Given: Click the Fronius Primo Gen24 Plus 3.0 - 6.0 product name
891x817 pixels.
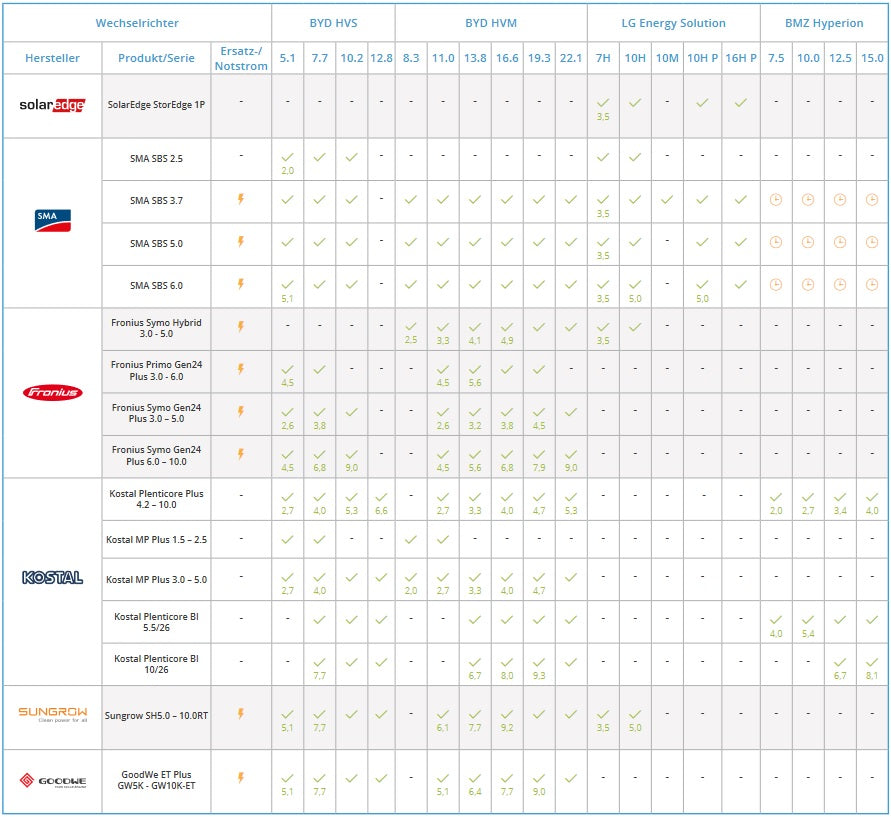Looking at the screenshot, I should click(157, 371).
